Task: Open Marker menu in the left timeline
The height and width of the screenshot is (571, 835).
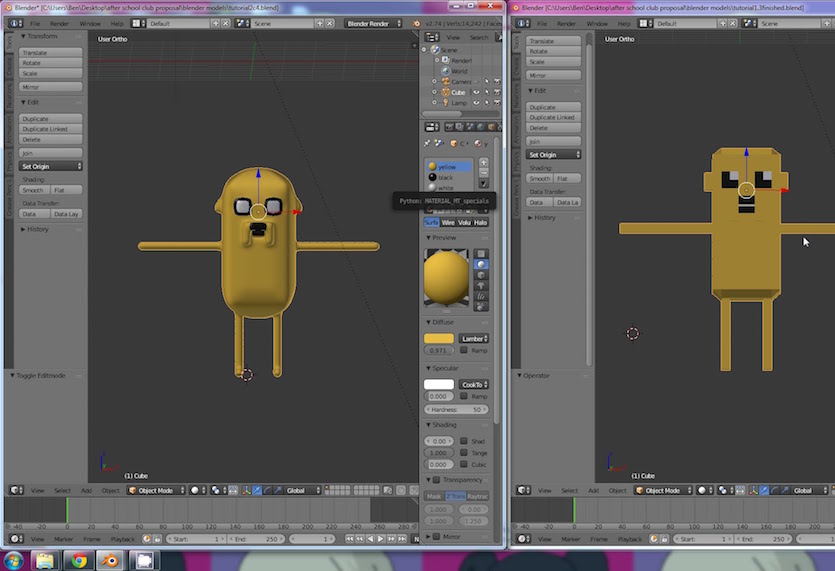Action: point(63,539)
